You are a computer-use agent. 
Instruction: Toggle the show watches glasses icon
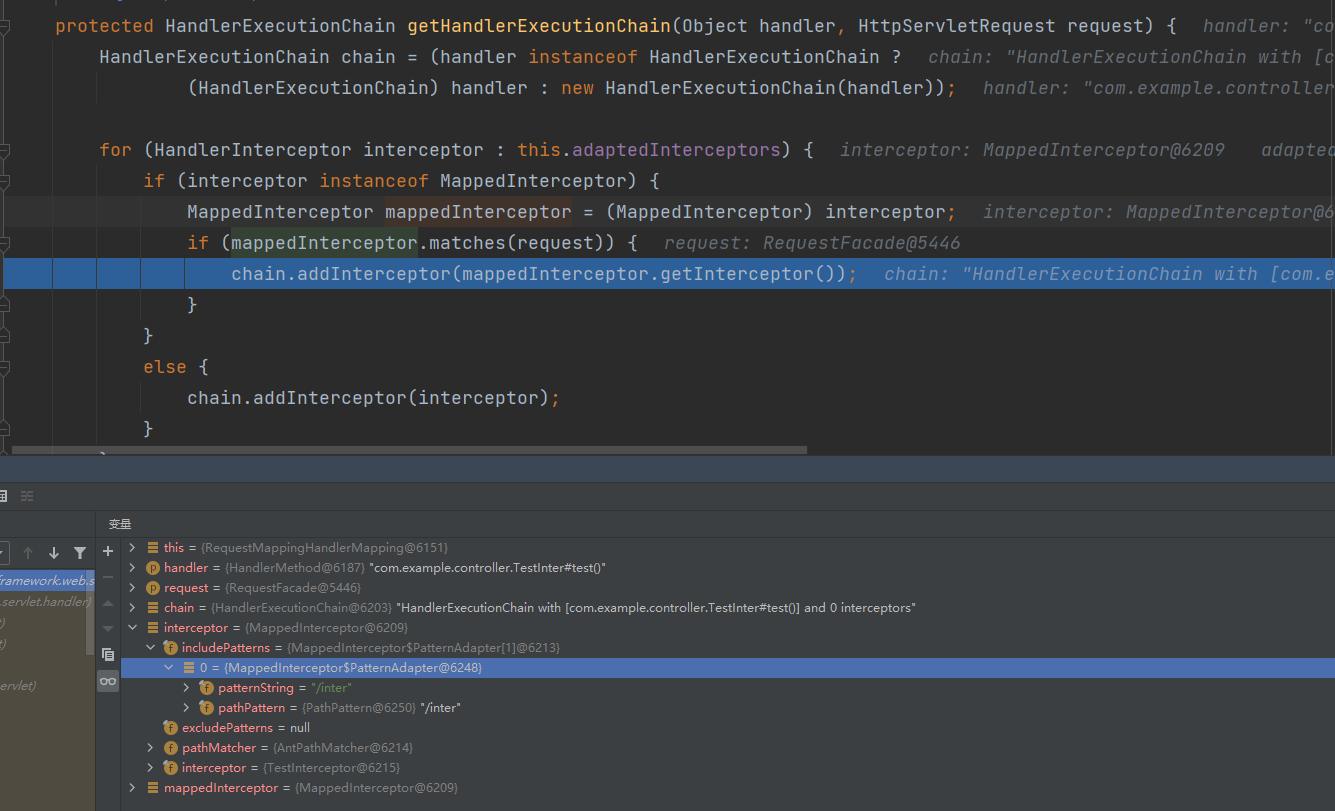pos(108,681)
